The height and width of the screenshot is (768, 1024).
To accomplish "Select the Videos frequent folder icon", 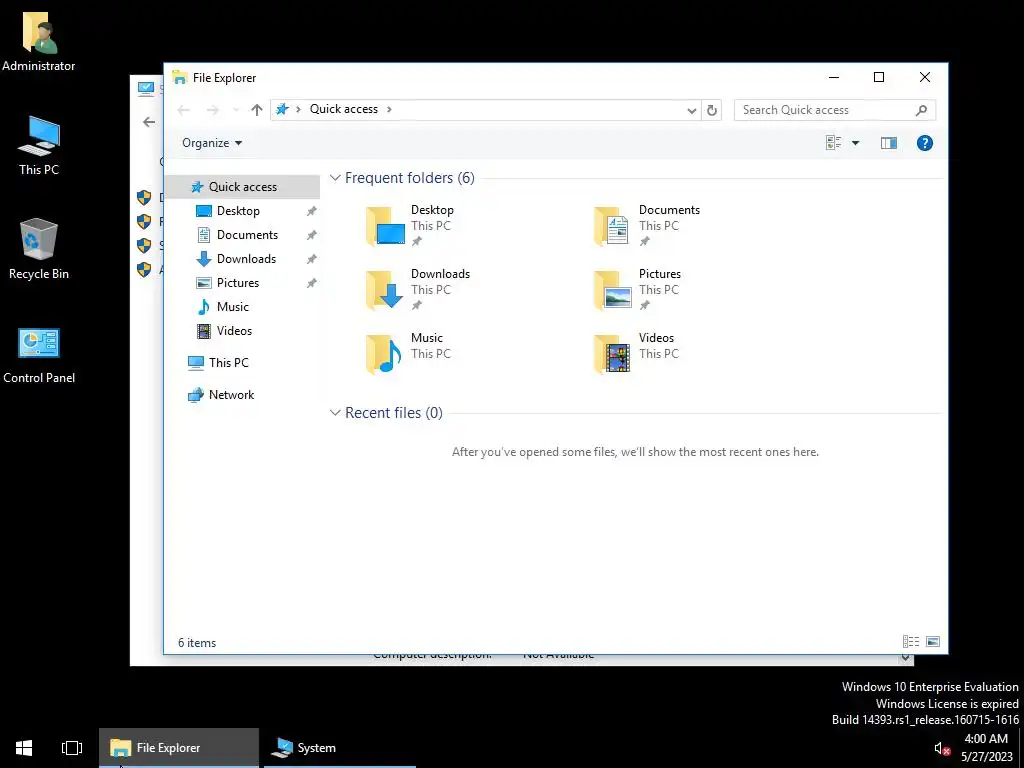I will click(x=612, y=353).
